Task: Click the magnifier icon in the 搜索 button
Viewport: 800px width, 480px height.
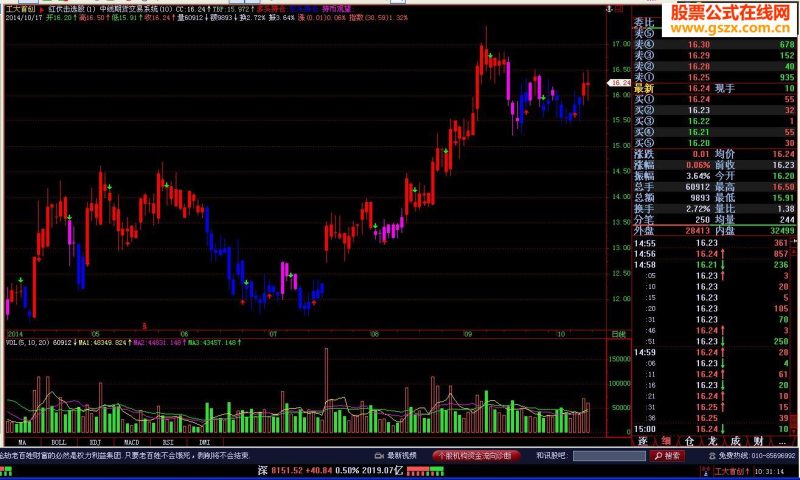Action: [658, 456]
